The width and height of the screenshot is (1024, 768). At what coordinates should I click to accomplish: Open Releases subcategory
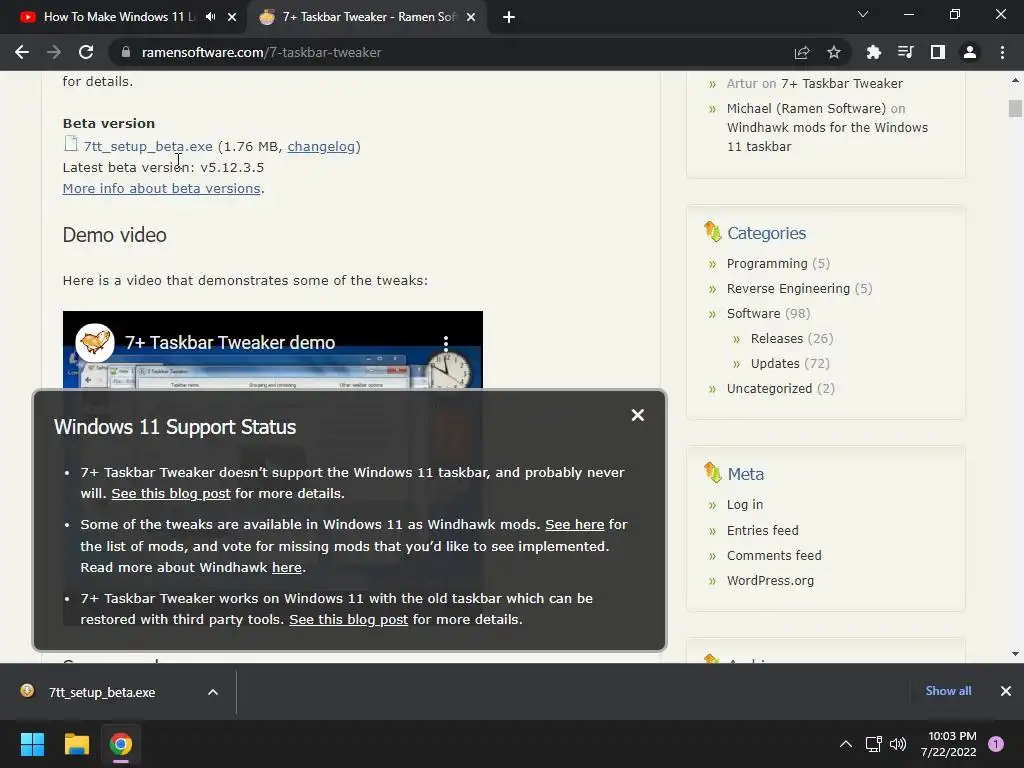pos(776,338)
